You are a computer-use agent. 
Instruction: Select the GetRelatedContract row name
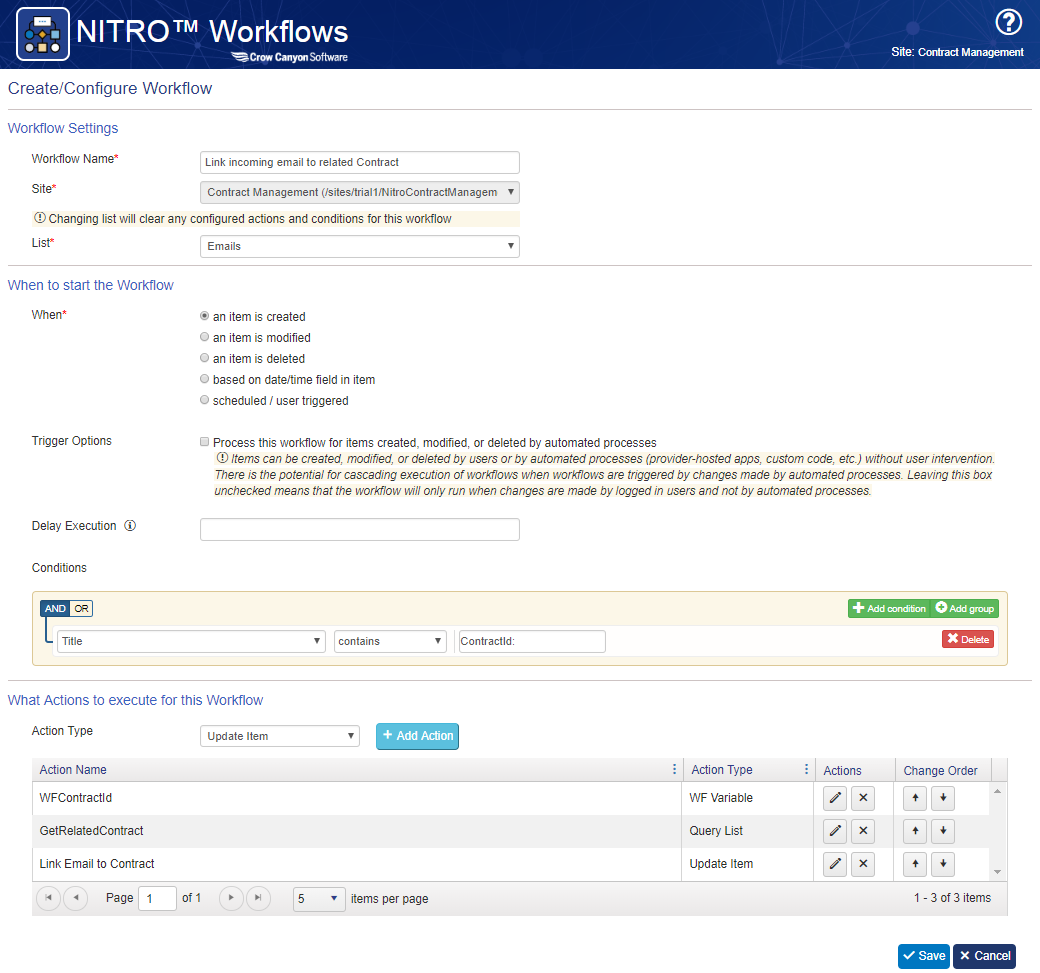(x=92, y=830)
